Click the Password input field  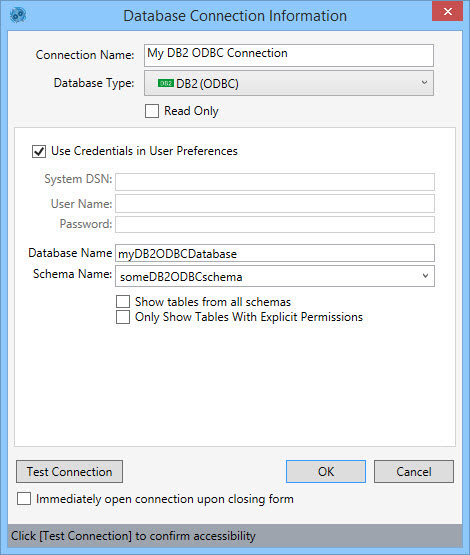[275, 224]
